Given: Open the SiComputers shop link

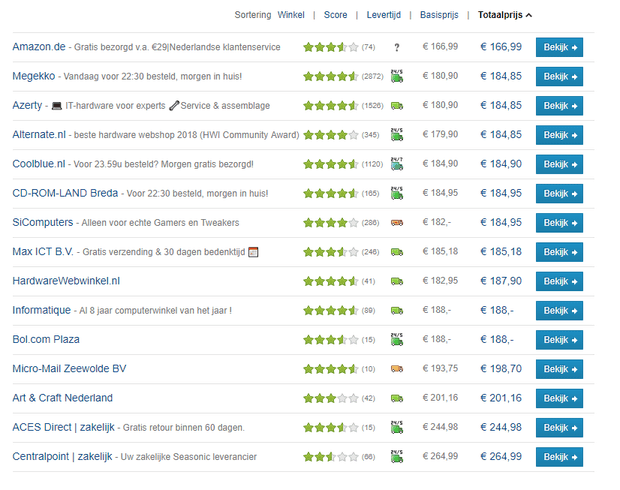Looking at the screenshot, I should click(x=43, y=222).
